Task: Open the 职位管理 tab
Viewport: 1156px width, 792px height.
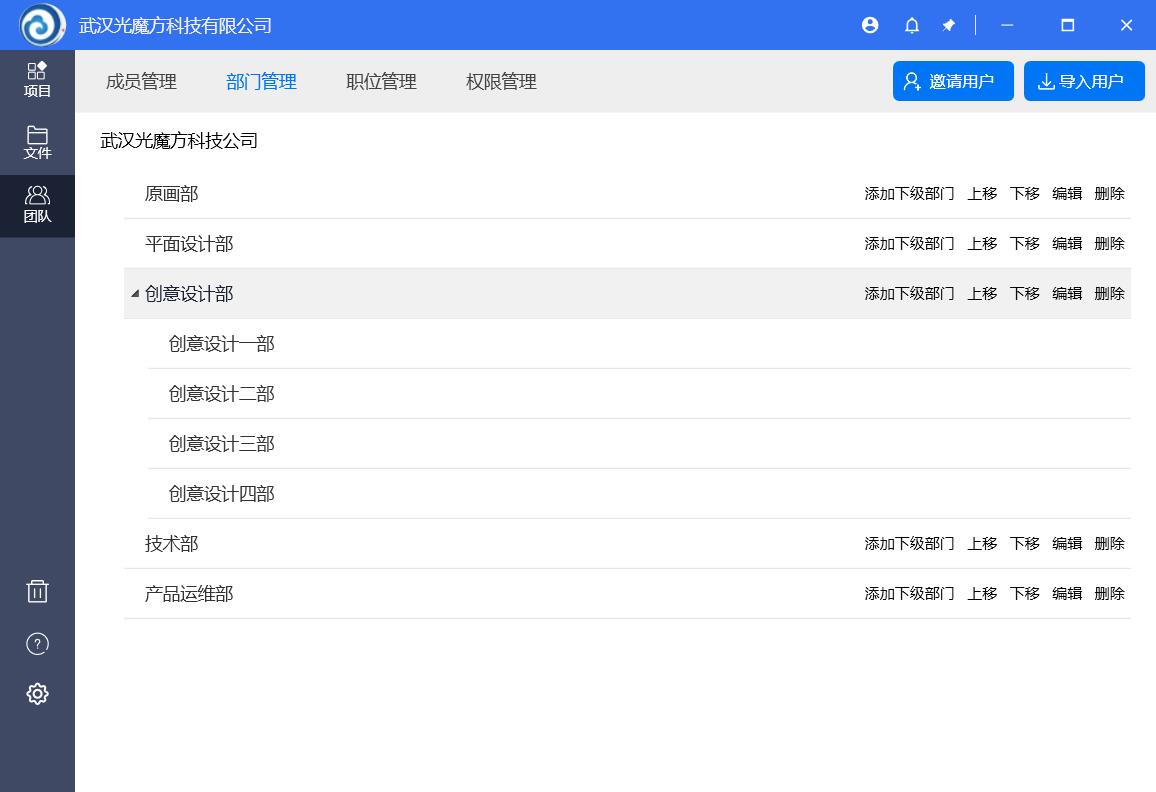Action: [381, 82]
